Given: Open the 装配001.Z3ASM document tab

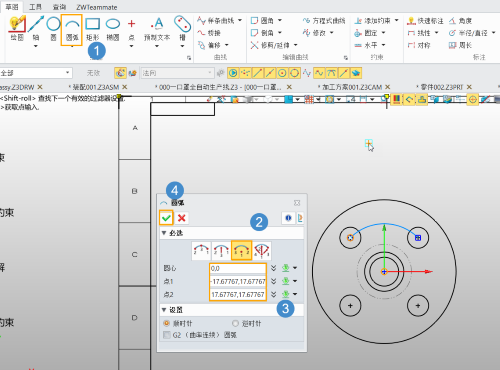Looking at the screenshot, I should [95, 87].
